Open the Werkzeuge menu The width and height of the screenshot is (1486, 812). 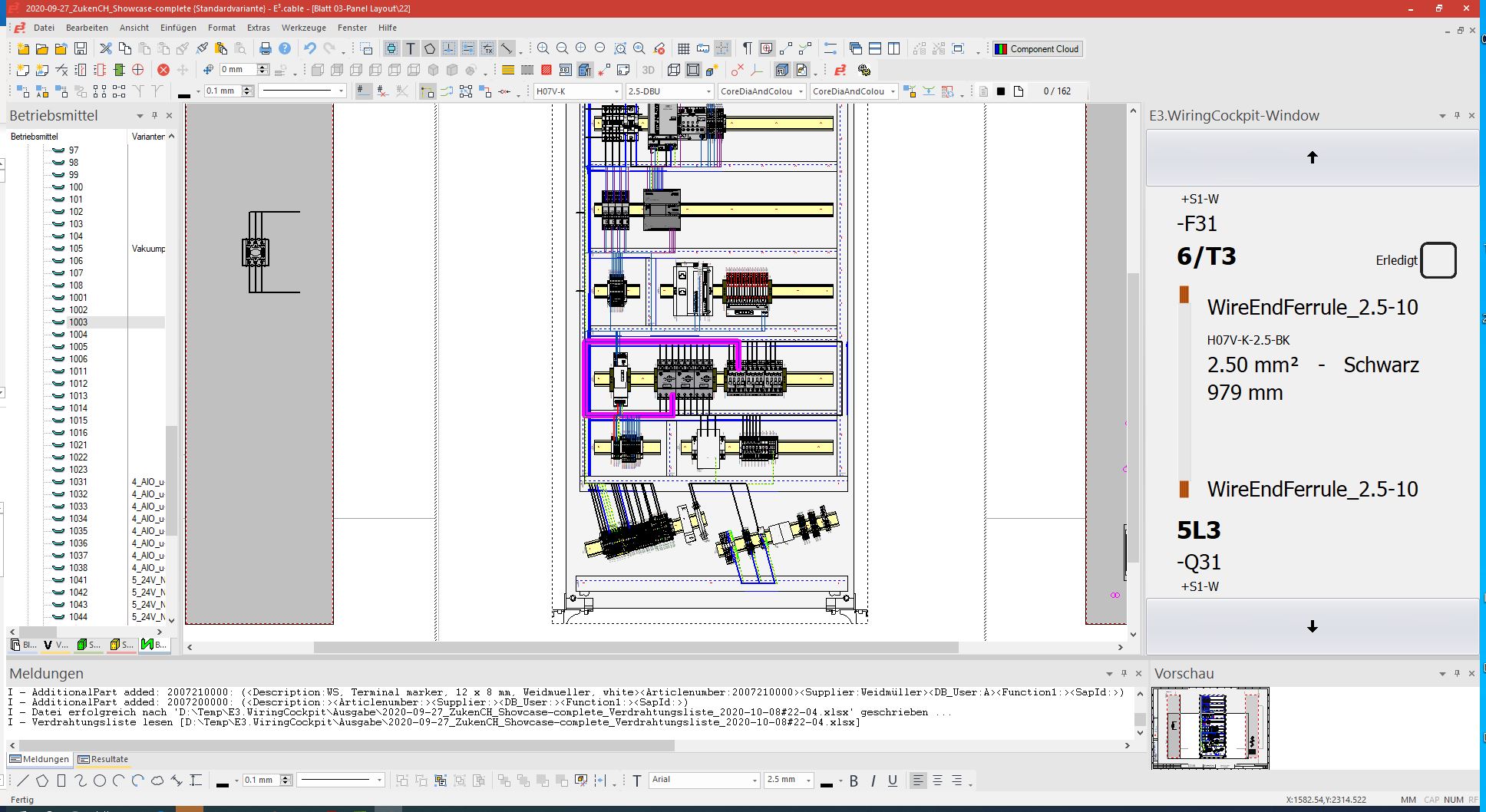303,28
